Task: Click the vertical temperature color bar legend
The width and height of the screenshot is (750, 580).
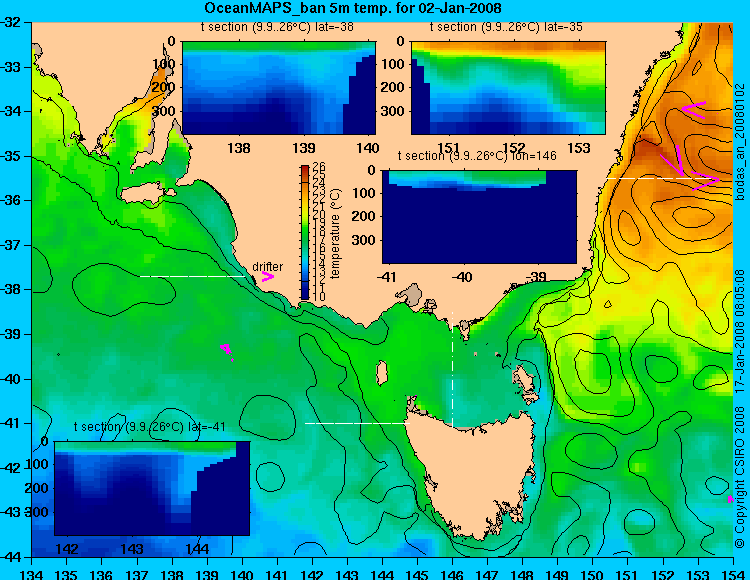Action: pos(305,233)
